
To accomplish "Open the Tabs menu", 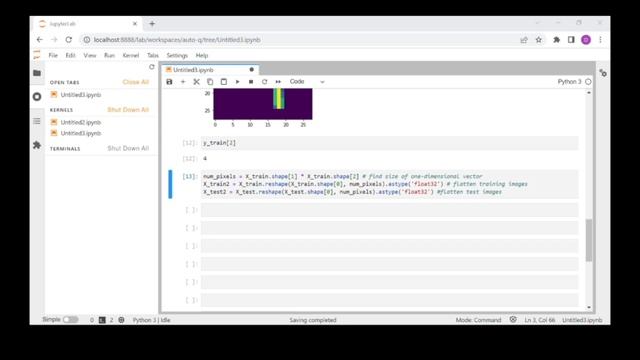I will 153,55.
